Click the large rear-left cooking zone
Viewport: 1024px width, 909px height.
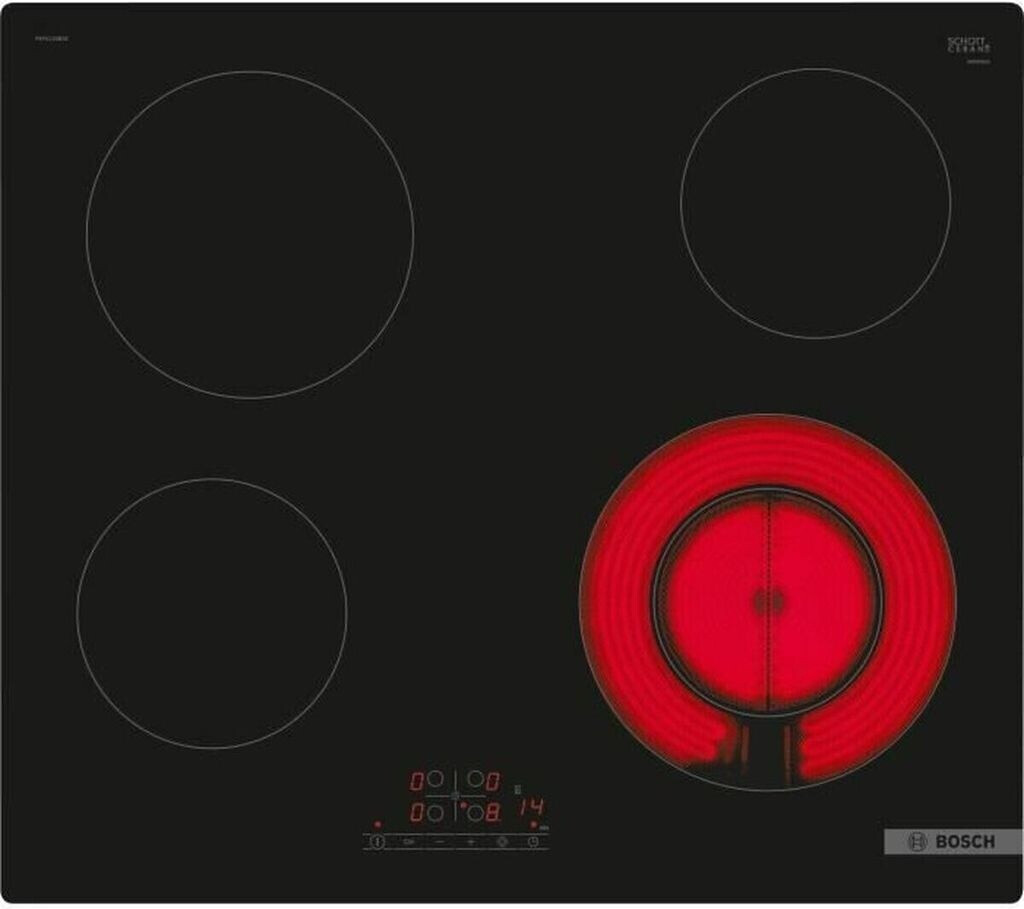250,234
